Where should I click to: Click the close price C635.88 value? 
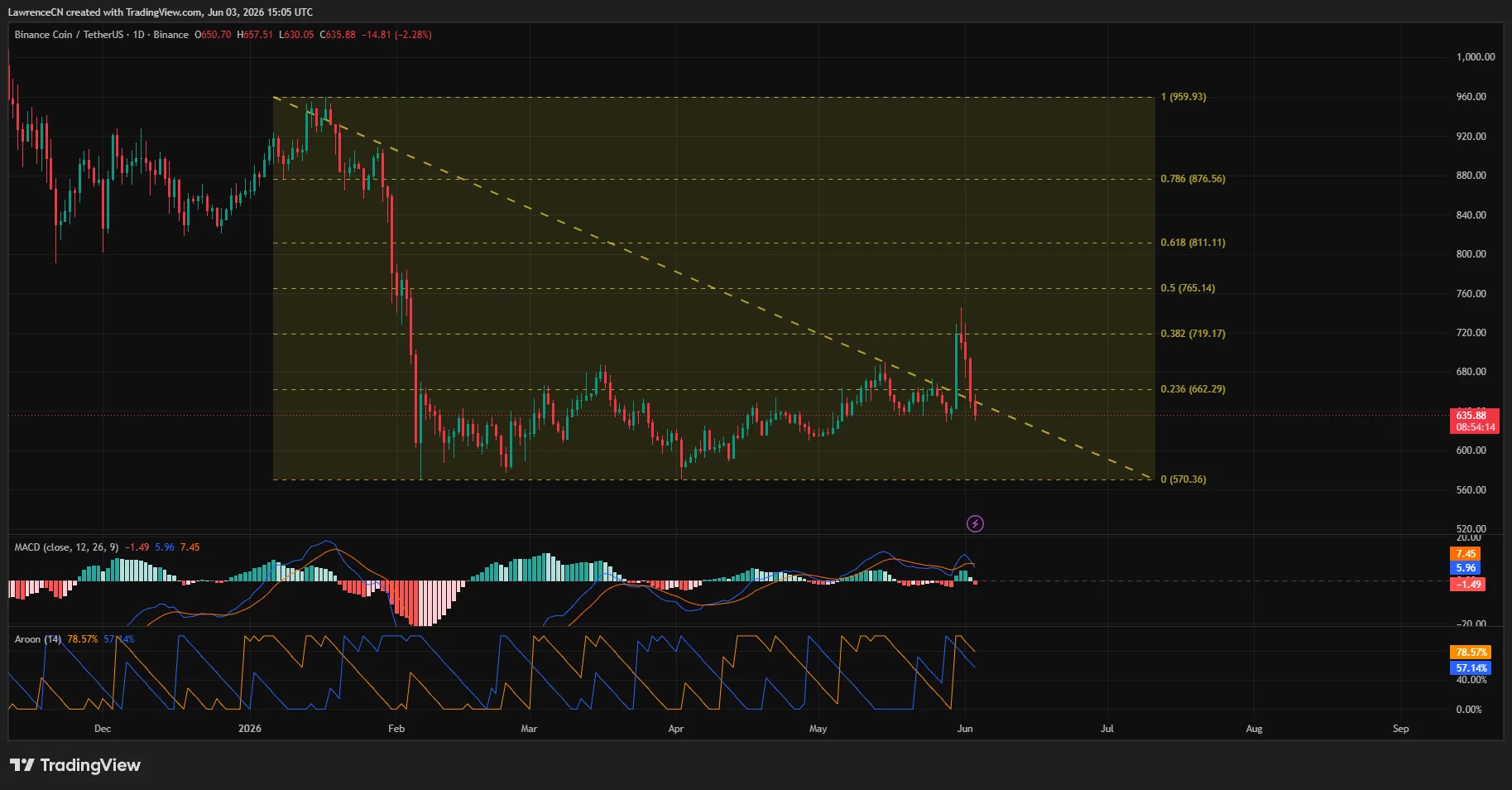click(x=338, y=35)
